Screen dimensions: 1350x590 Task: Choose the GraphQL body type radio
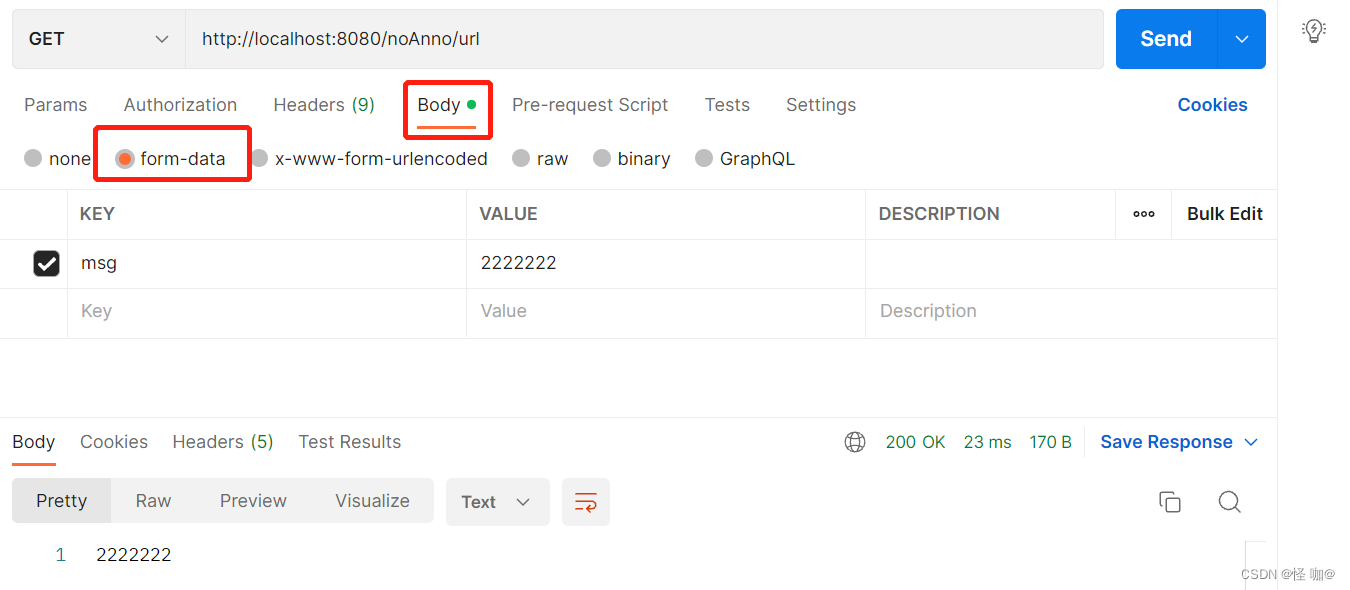pyautogui.click(x=704, y=158)
